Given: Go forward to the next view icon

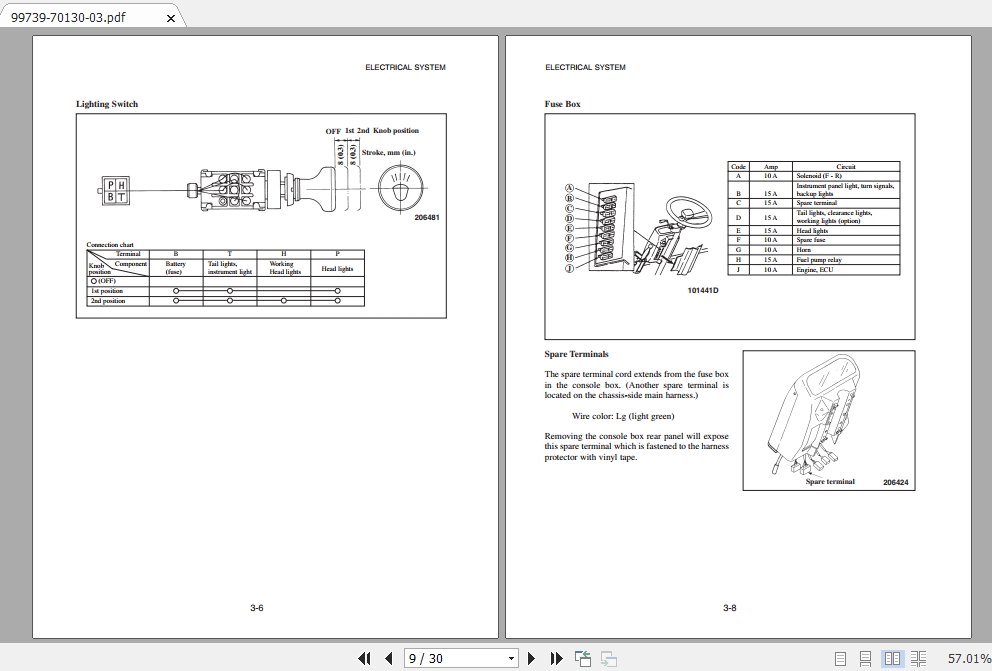Looking at the screenshot, I should [x=608, y=658].
